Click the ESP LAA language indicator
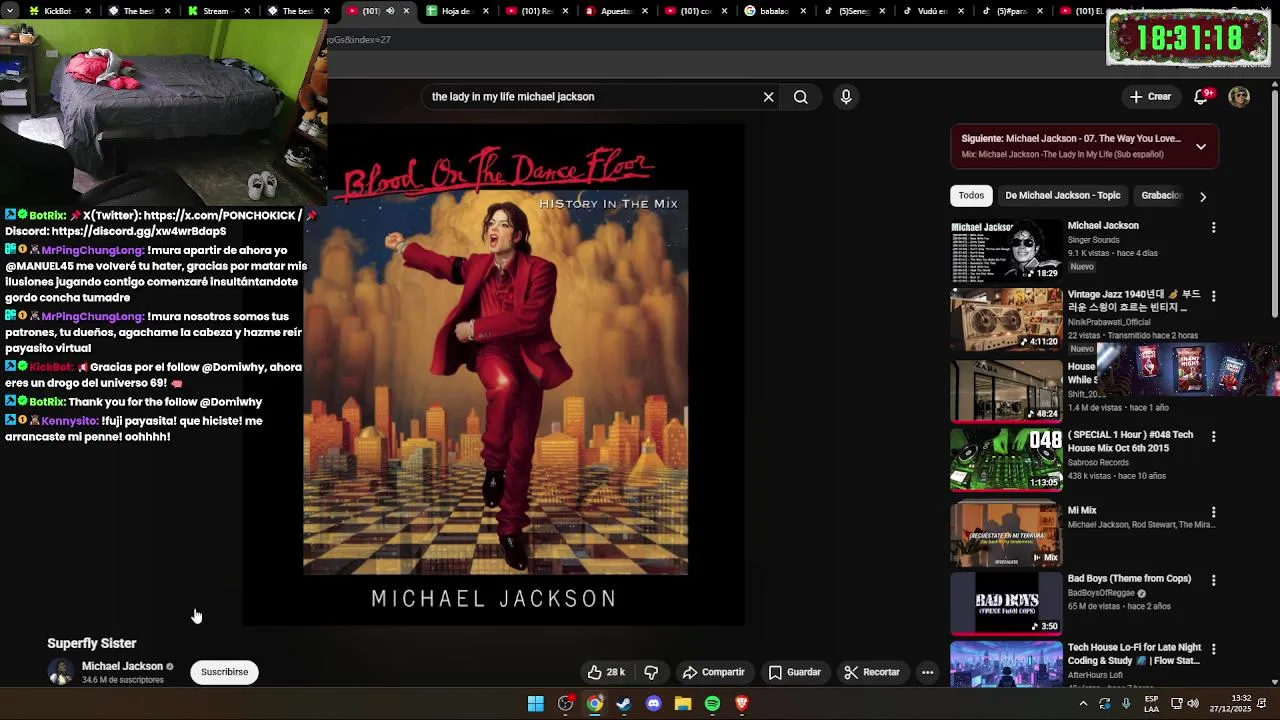1280x720 pixels. click(1151, 704)
